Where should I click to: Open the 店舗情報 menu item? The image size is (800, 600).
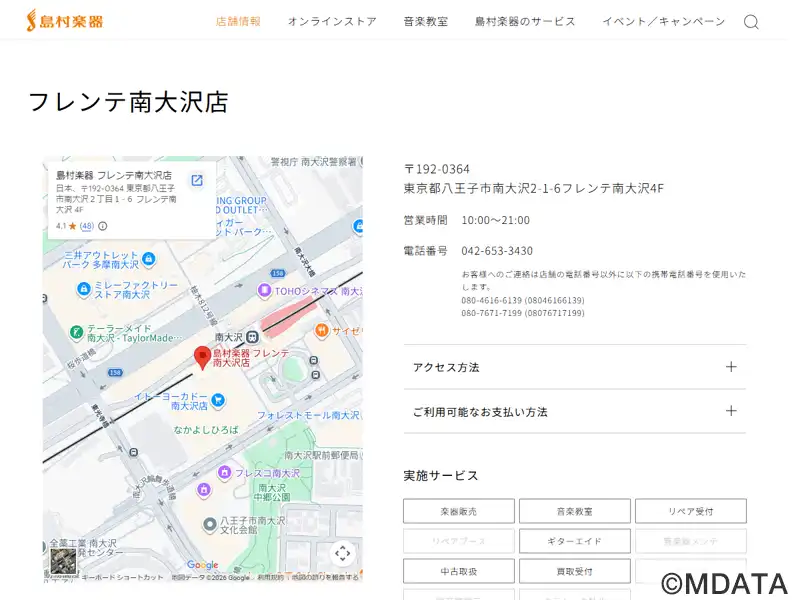click(x=238, y=21)
